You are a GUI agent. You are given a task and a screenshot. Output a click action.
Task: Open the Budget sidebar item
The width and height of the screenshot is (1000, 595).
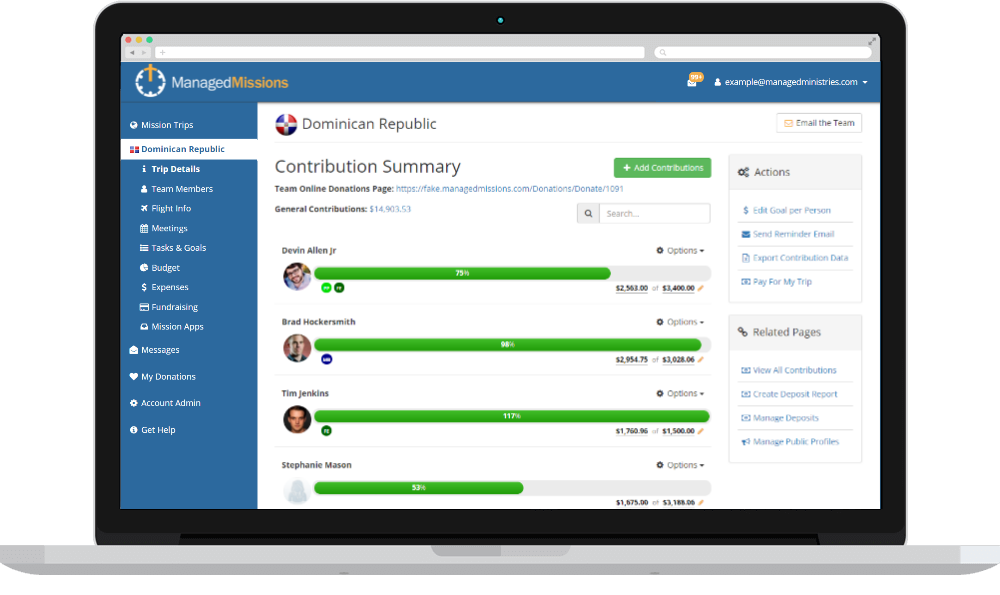coord(160,268)
